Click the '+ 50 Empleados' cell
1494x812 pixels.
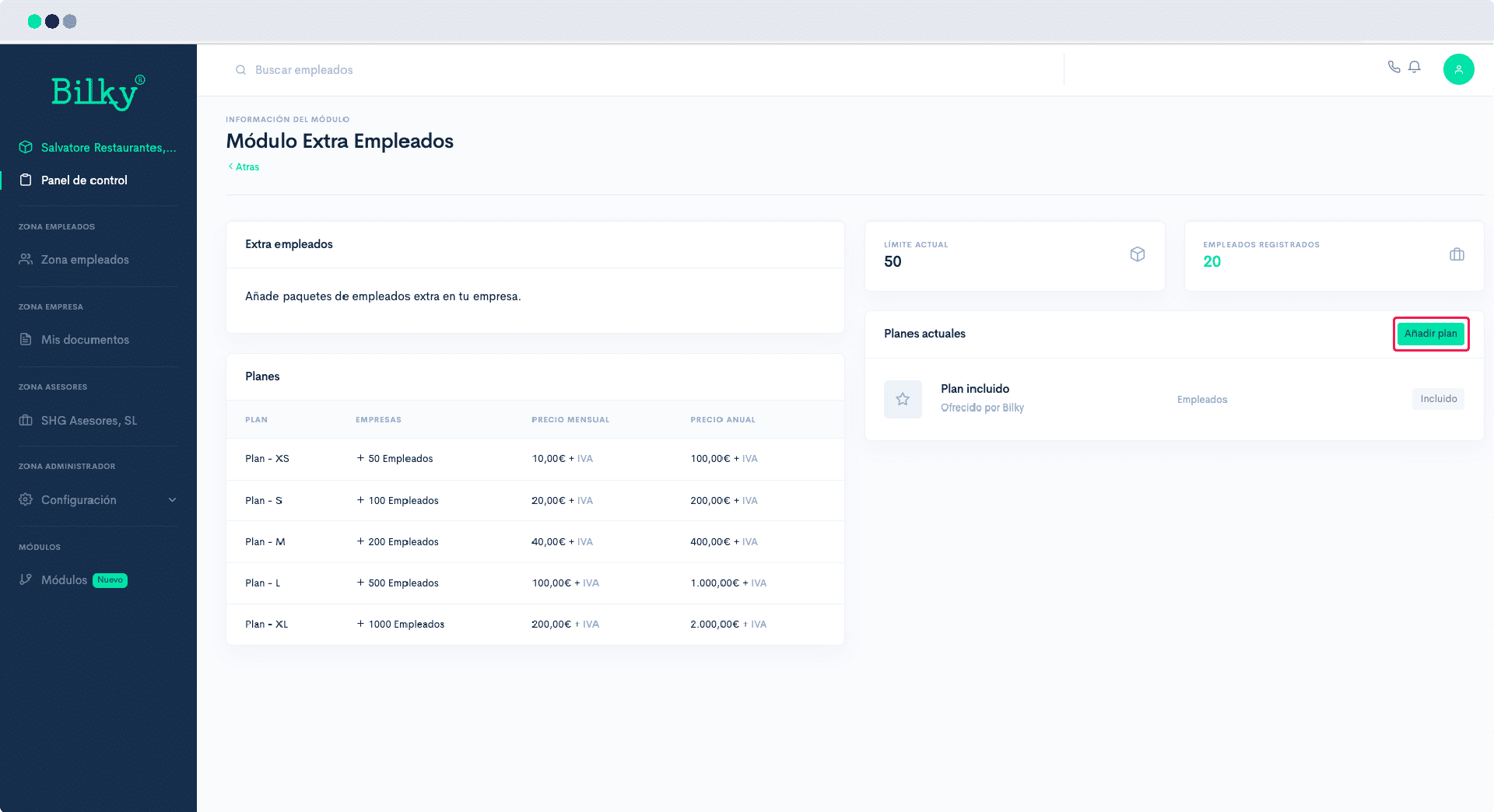point(395,459)
